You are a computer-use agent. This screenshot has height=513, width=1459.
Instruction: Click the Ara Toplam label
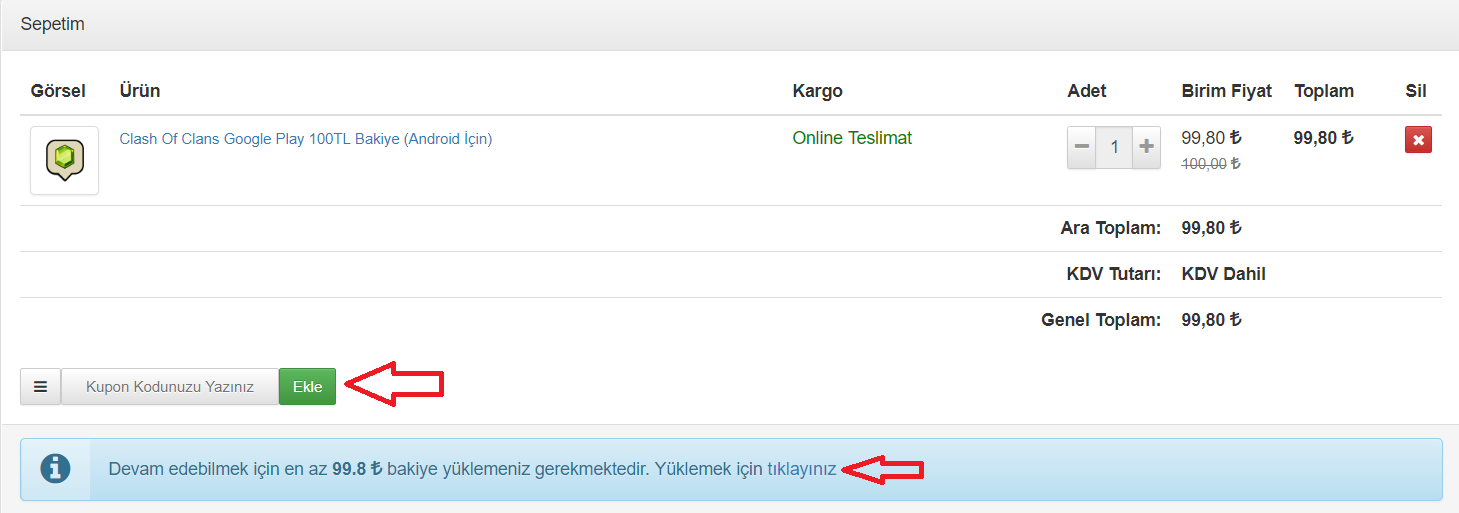point(1111,228)
